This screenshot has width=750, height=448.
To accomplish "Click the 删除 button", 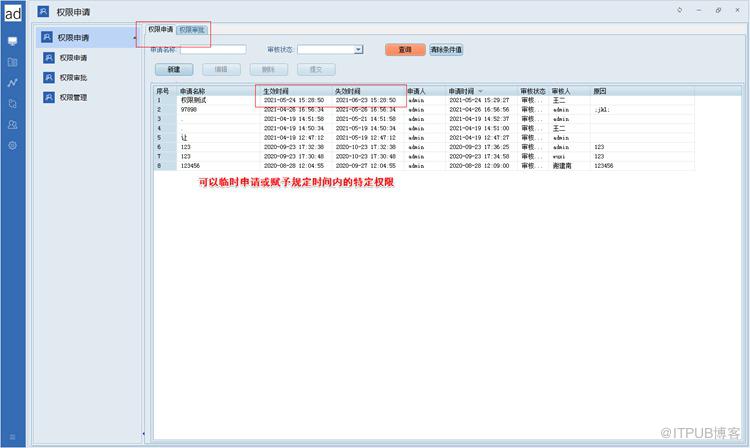I will coord(269,70).
